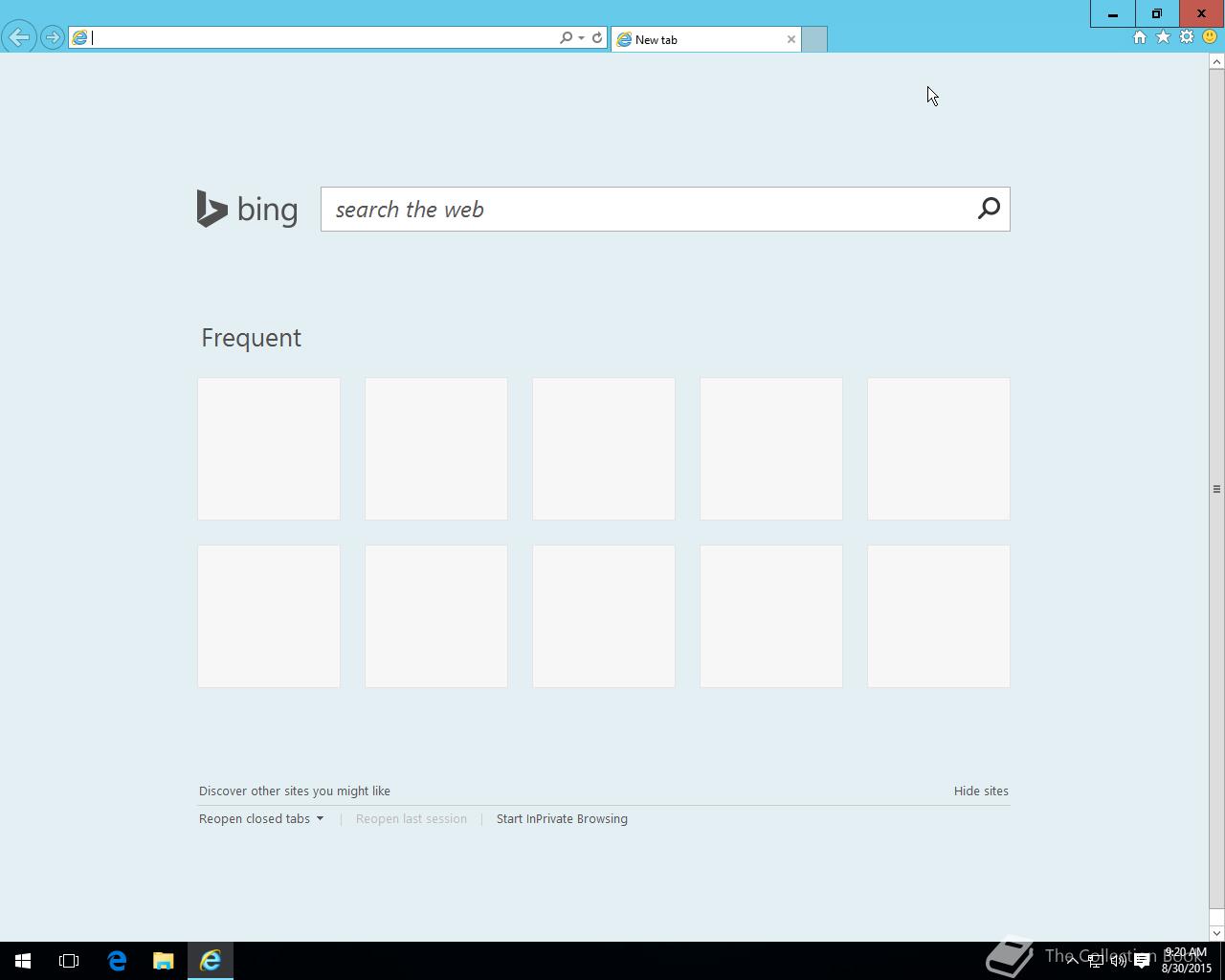Go back with the Back arrow button
The image size is (1225, 980).
18,37
